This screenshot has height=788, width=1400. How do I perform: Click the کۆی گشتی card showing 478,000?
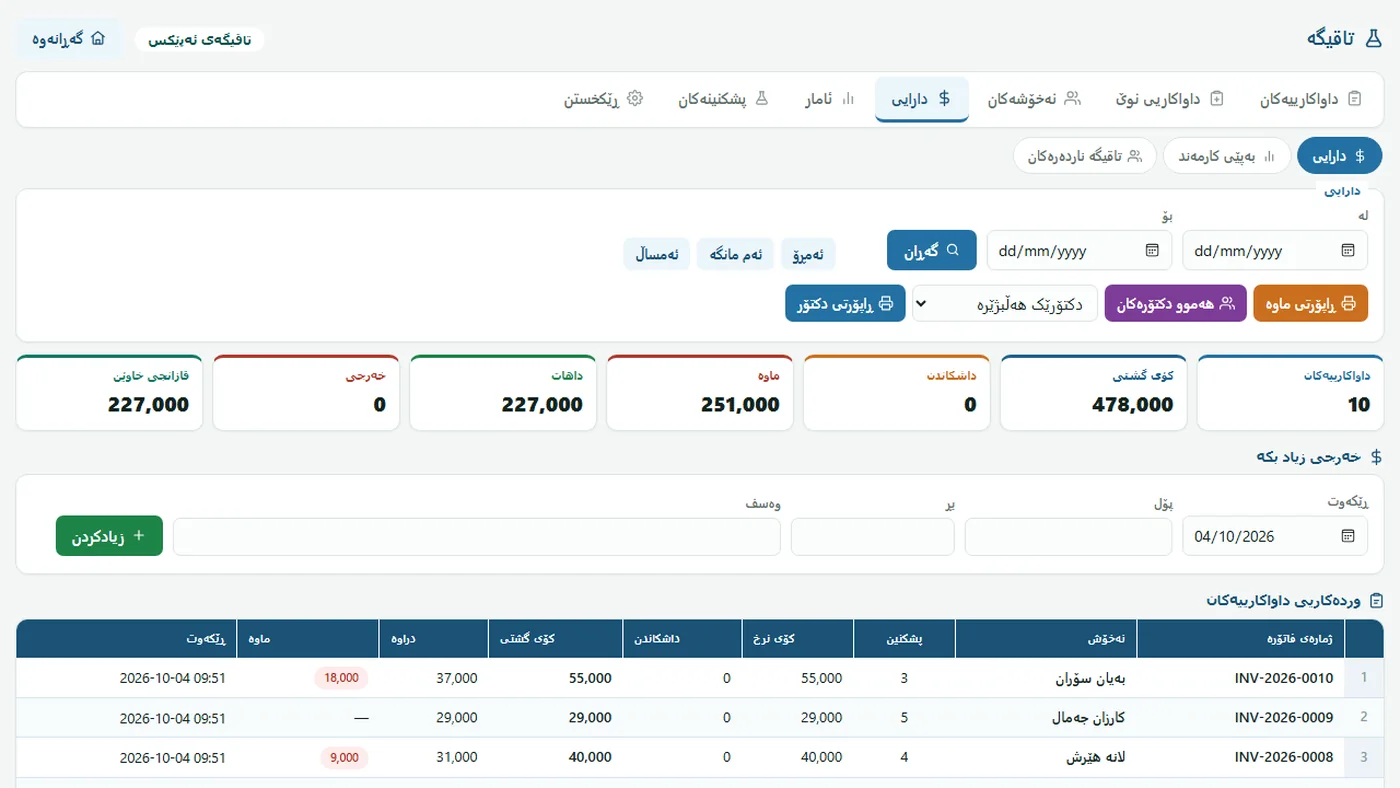coord(1093,393)
